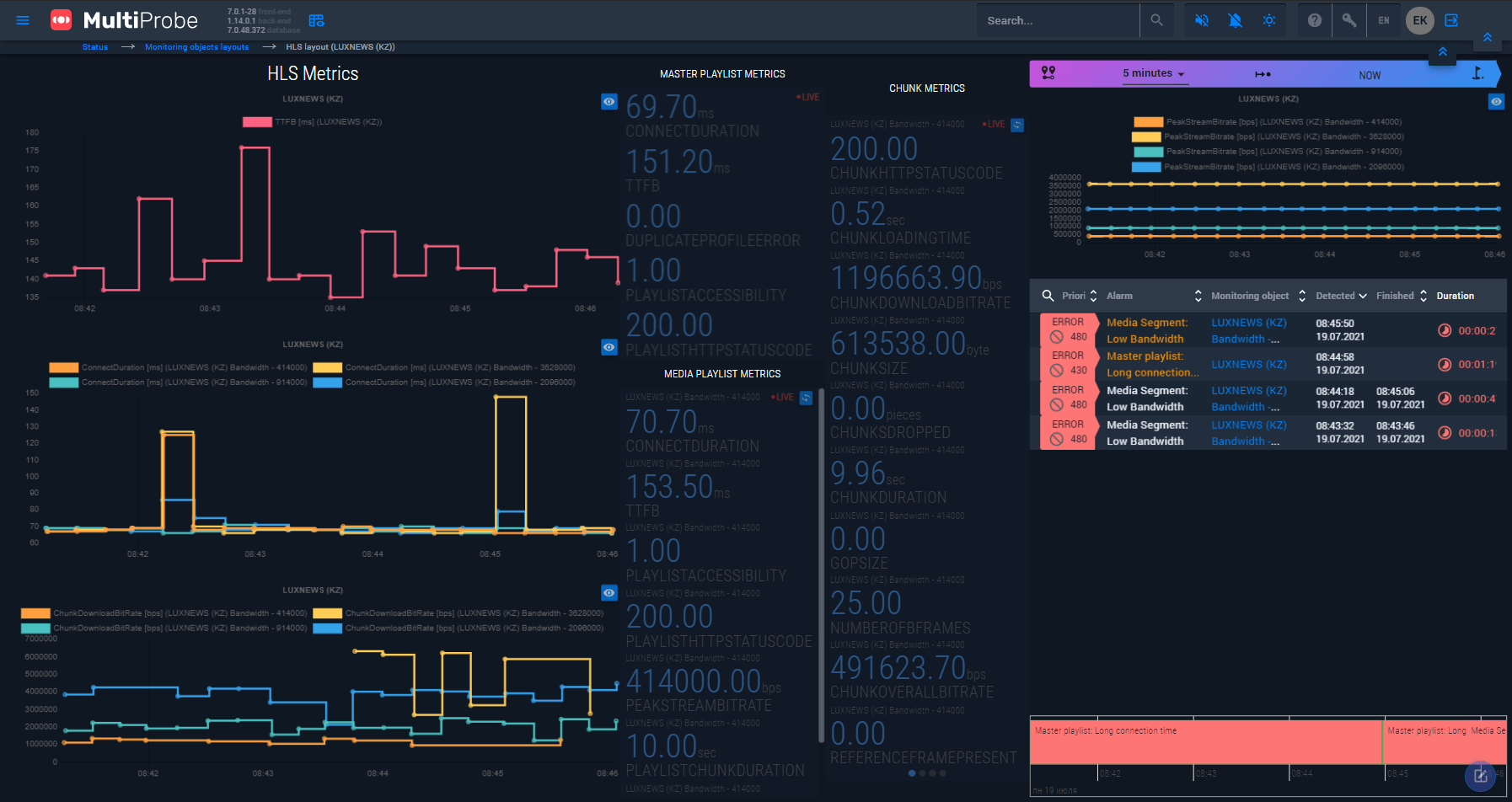1512x802 pixels.
Task: Click the flag icon on time bar
Action: click(1477, 73)
